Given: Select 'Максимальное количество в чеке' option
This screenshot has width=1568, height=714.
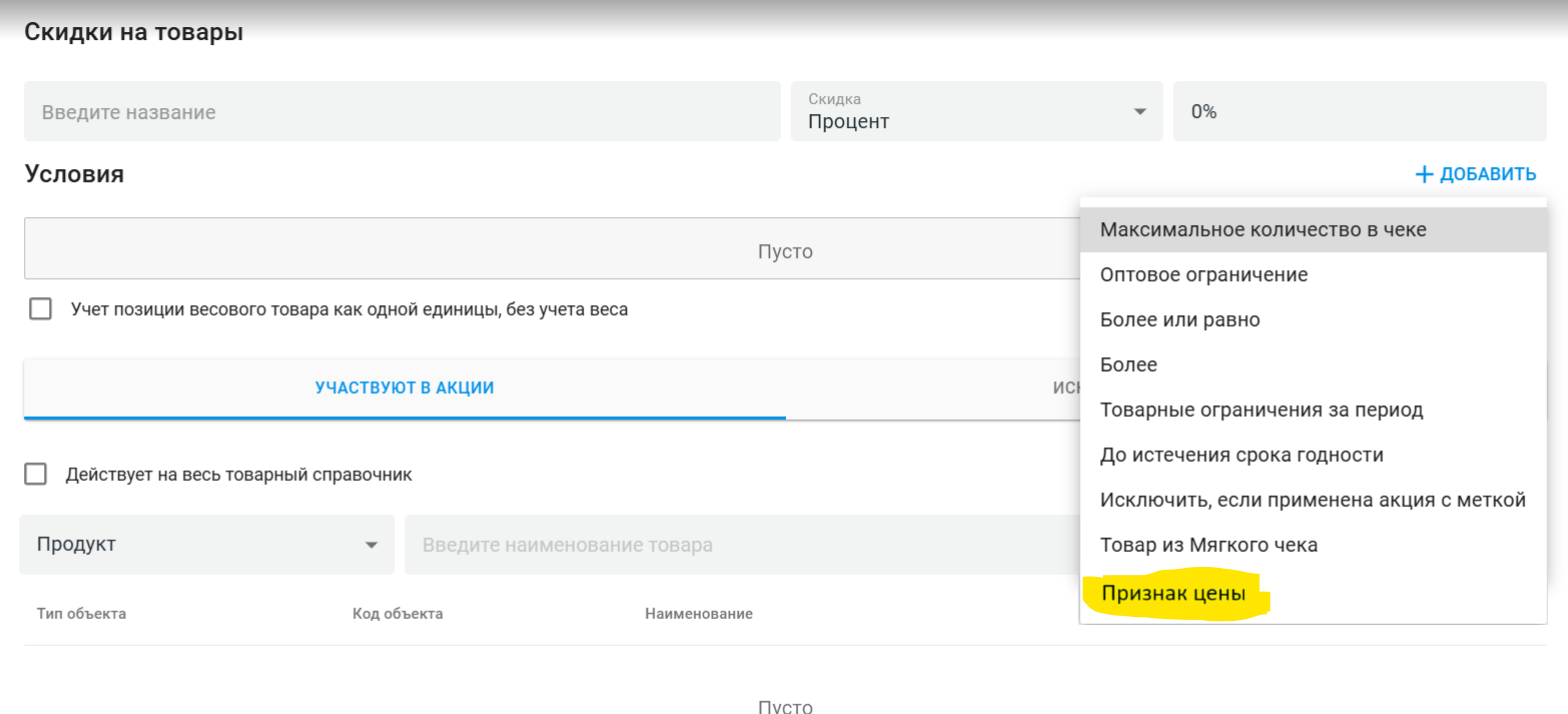Looking at the screenshot, I should (1262, 230).
